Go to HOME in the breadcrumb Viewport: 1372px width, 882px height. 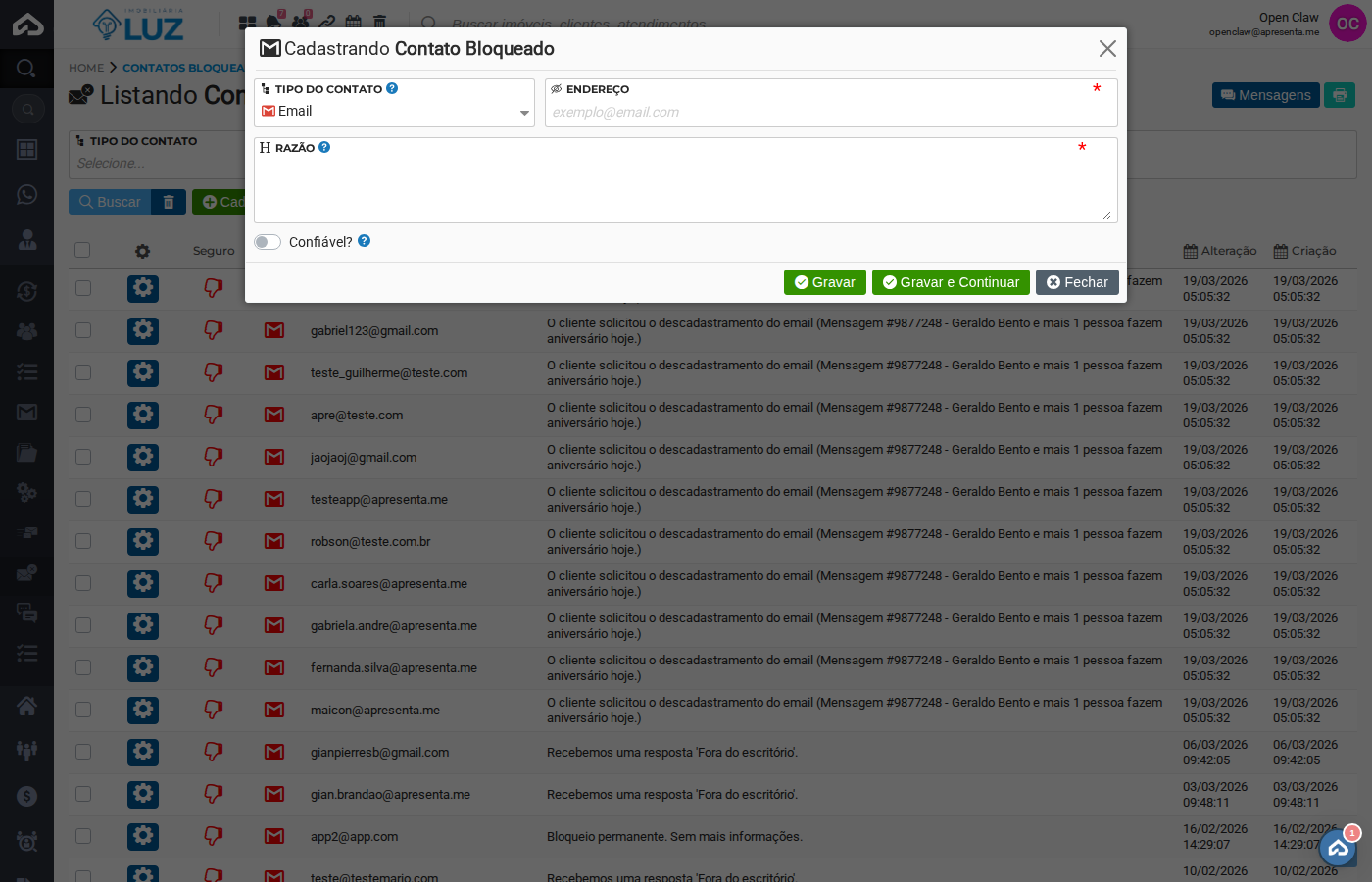(x=86, y=68)
